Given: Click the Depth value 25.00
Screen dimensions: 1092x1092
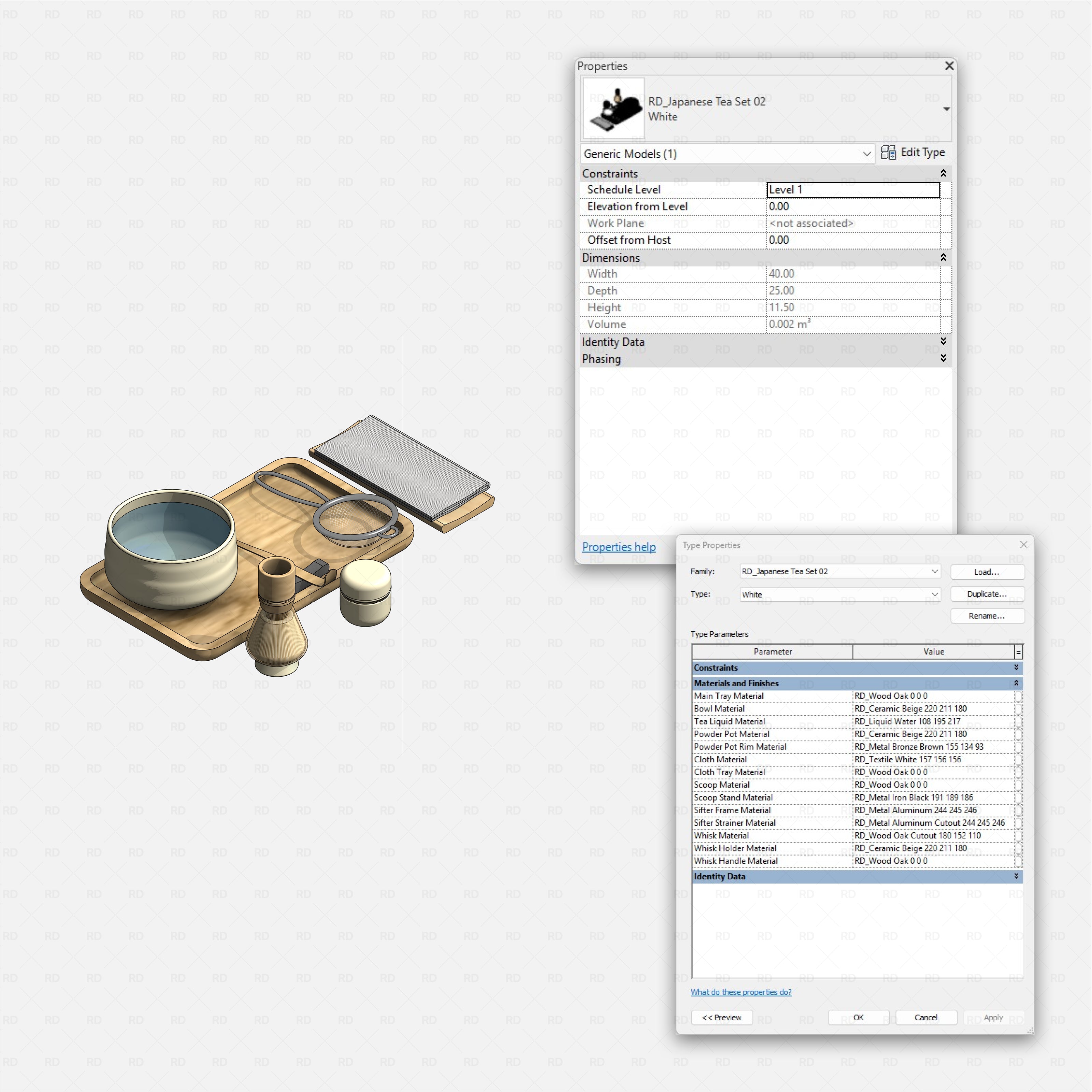Looking at the screenshot, I should point(853,290).
